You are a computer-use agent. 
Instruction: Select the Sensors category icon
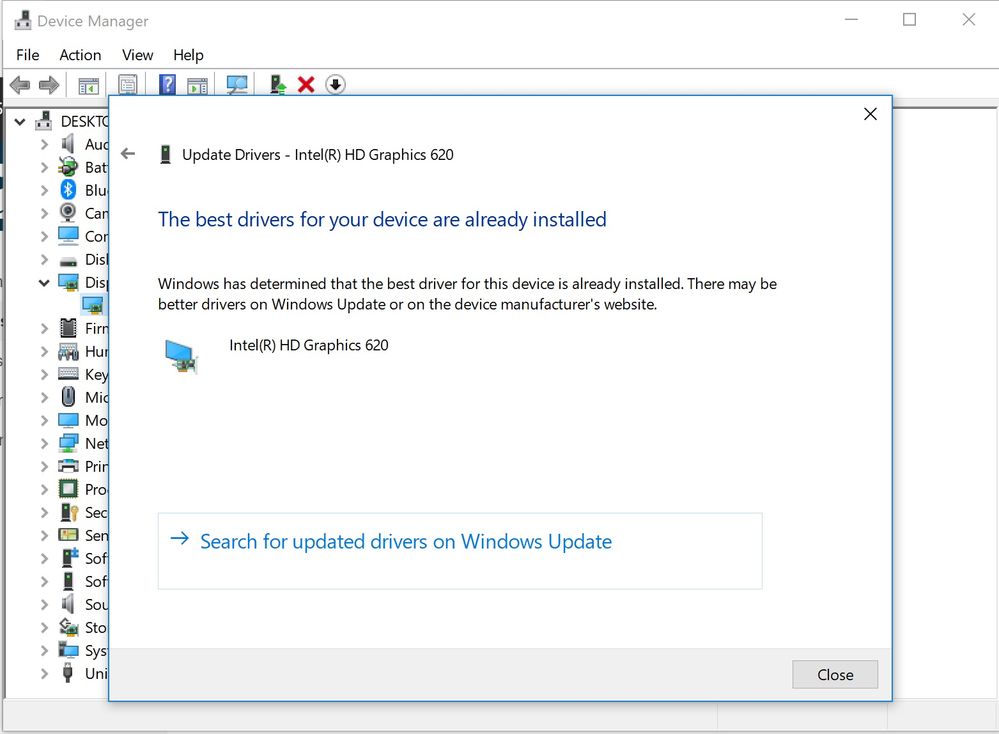pyautogui.click(x=68, y=535)
